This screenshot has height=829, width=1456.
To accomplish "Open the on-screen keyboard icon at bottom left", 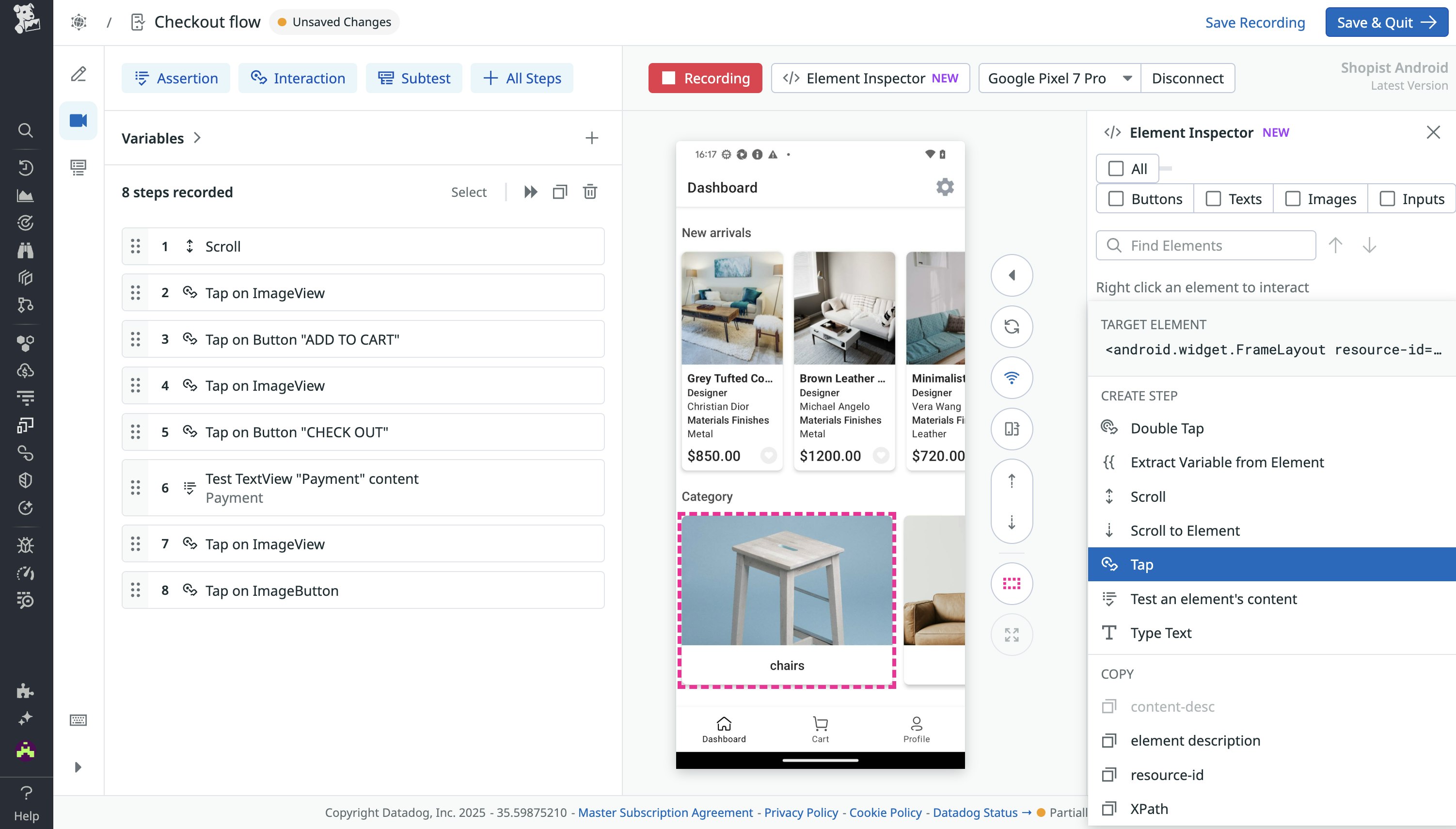I will pyautogui.click(x=78, y=720).
